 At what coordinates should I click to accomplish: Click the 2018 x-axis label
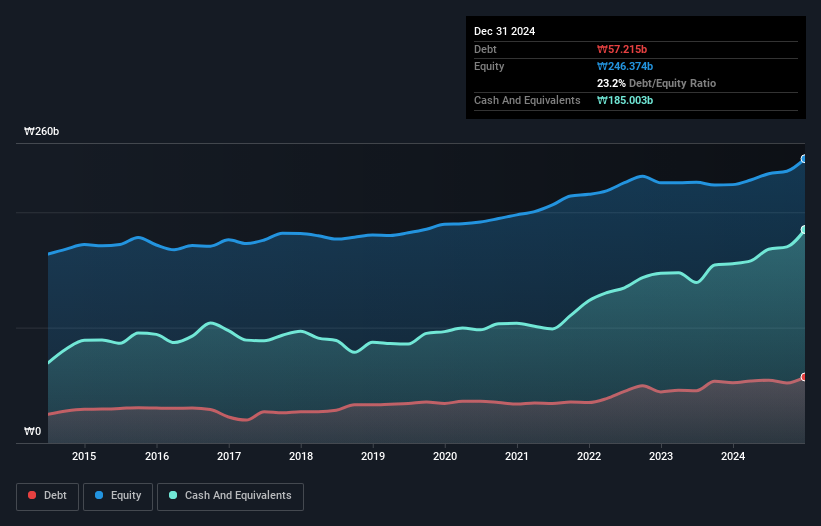[301, 456]
